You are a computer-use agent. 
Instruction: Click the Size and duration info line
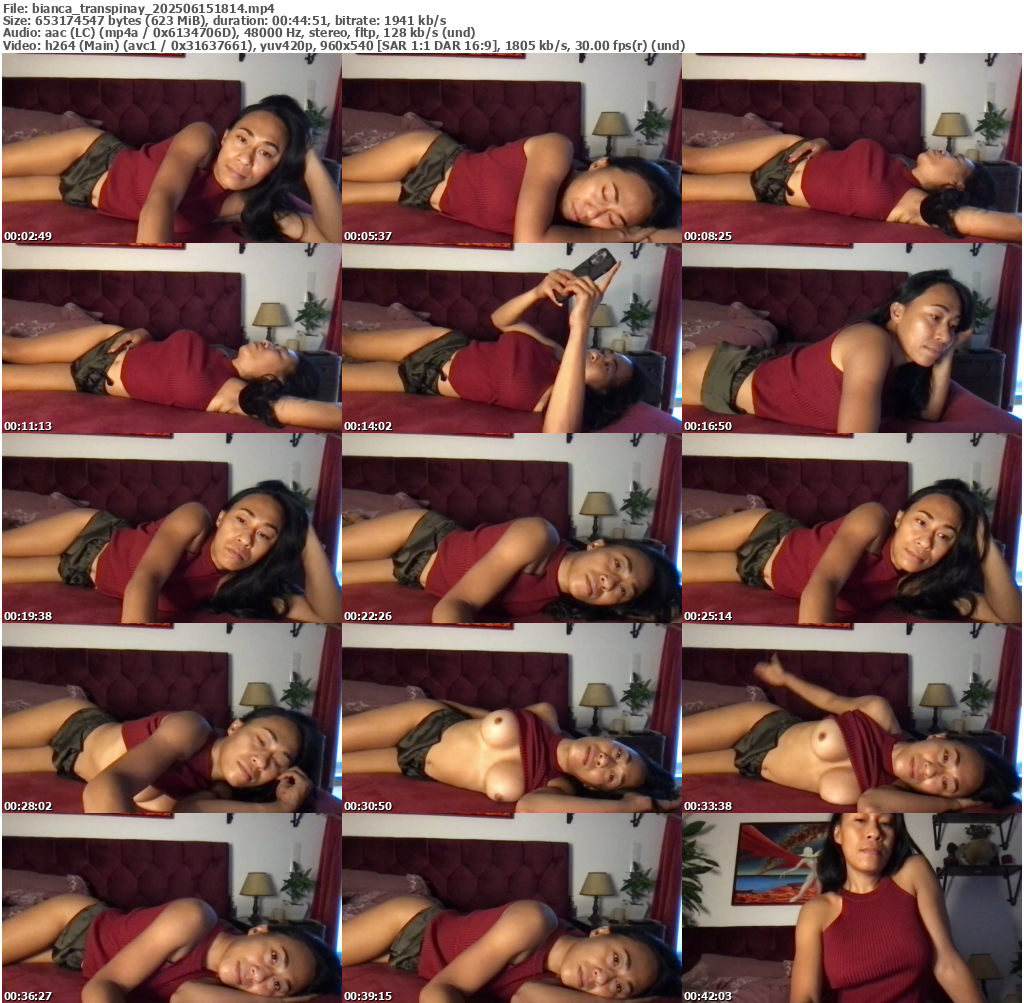225,20
